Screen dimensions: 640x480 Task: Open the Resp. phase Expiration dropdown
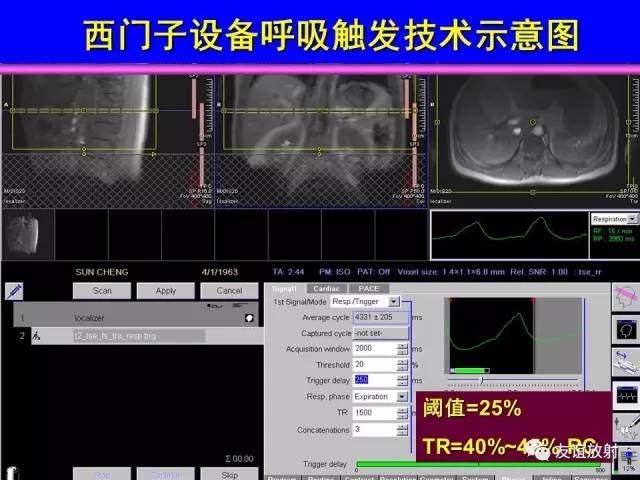click(402, 397)
